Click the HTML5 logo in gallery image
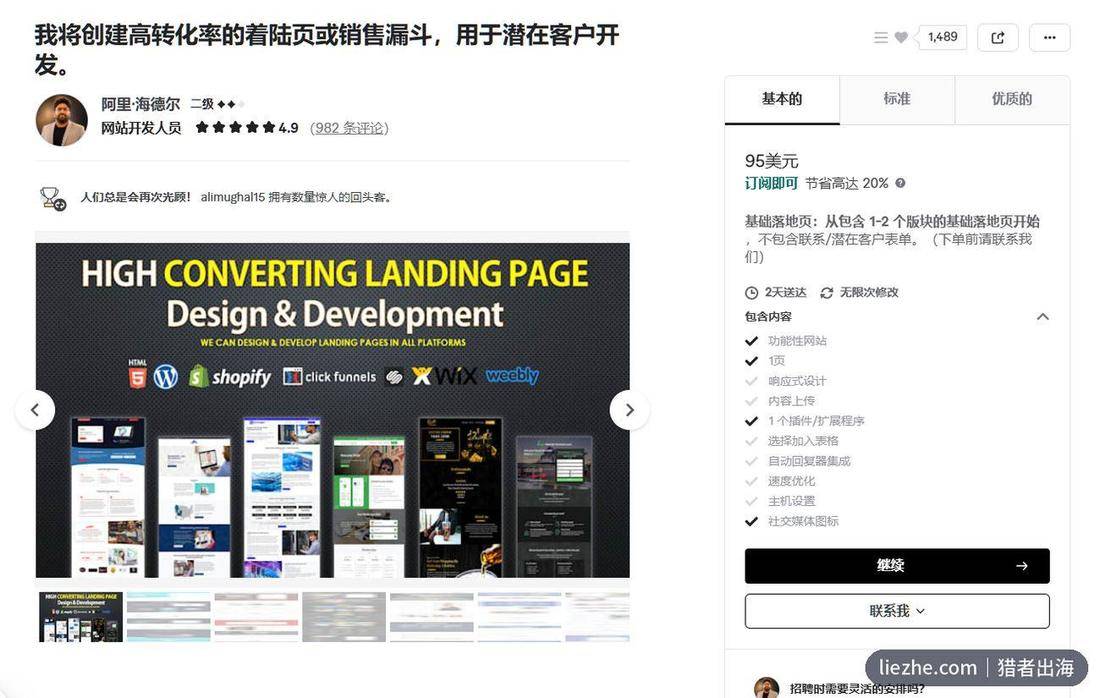1100x698 pixels. coord(138,374)
